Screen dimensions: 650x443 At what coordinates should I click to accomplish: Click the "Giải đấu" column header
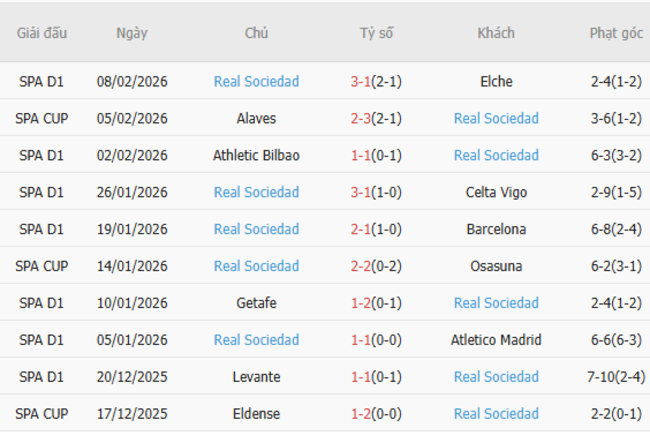coord(42,33)
